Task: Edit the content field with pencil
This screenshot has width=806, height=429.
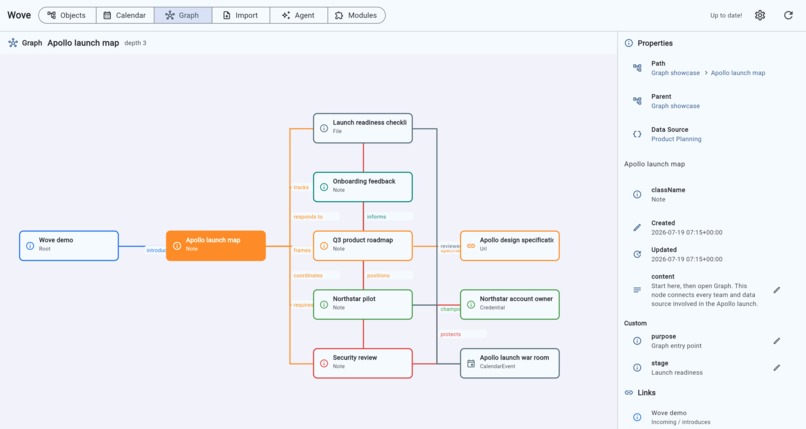Action: click(777, 290)
